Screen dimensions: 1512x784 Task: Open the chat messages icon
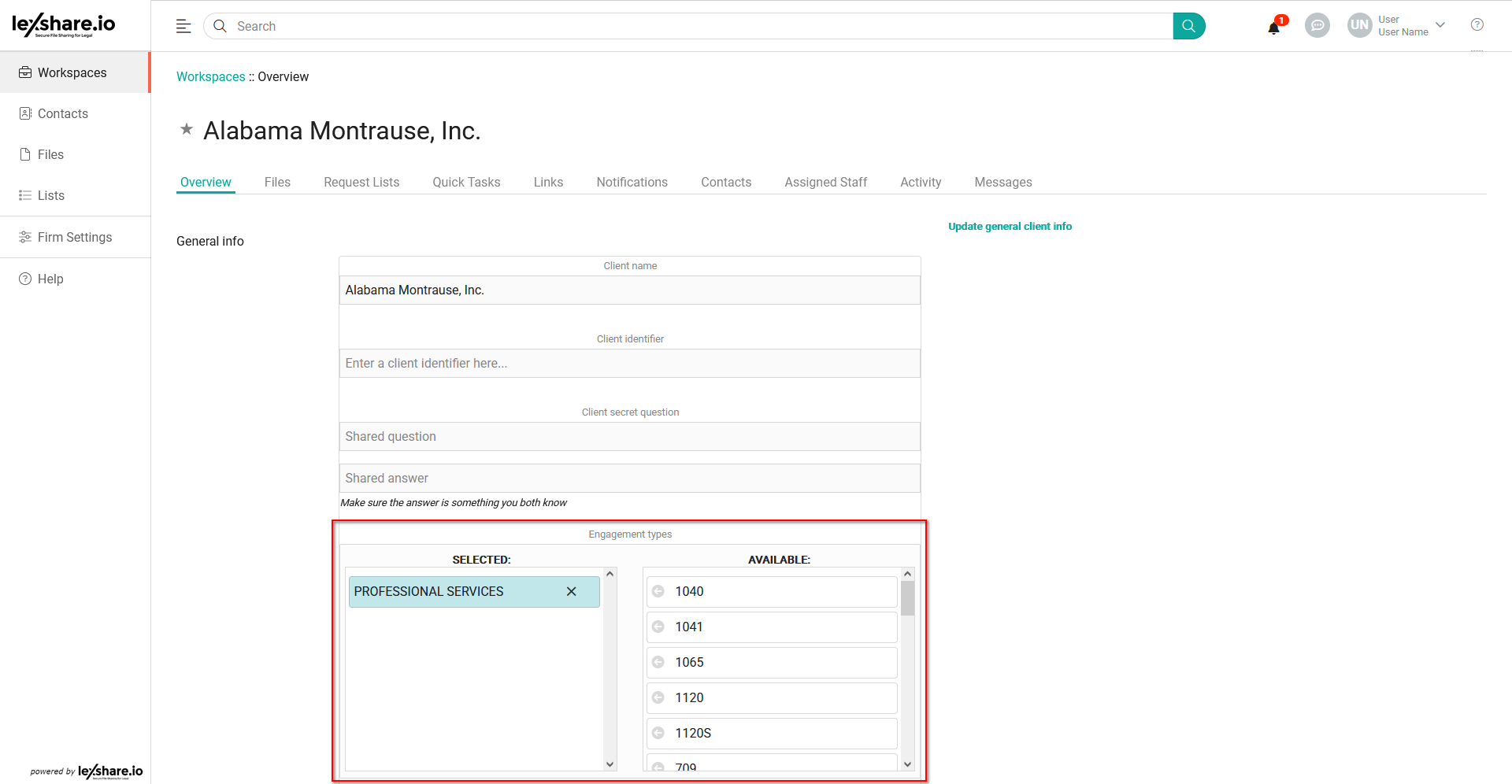tap(1317, 26)
